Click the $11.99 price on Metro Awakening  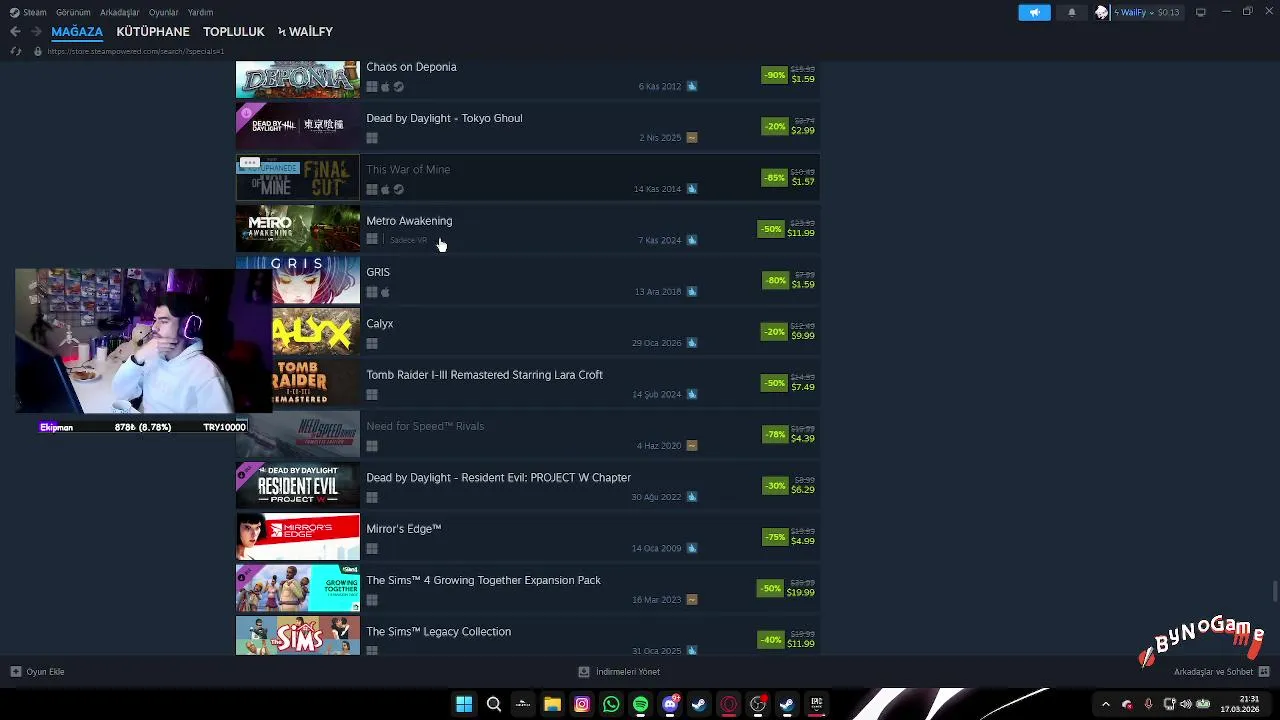pos(801,233)
